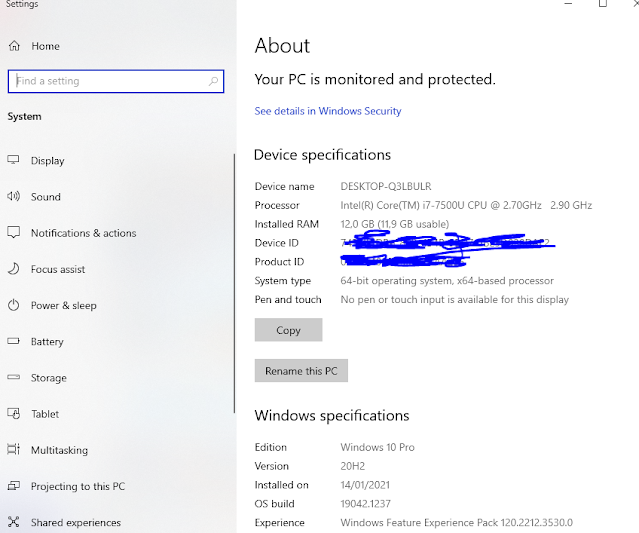Click the About page title
The width and height of the screenshot is (639, 533).
[282, 45]
